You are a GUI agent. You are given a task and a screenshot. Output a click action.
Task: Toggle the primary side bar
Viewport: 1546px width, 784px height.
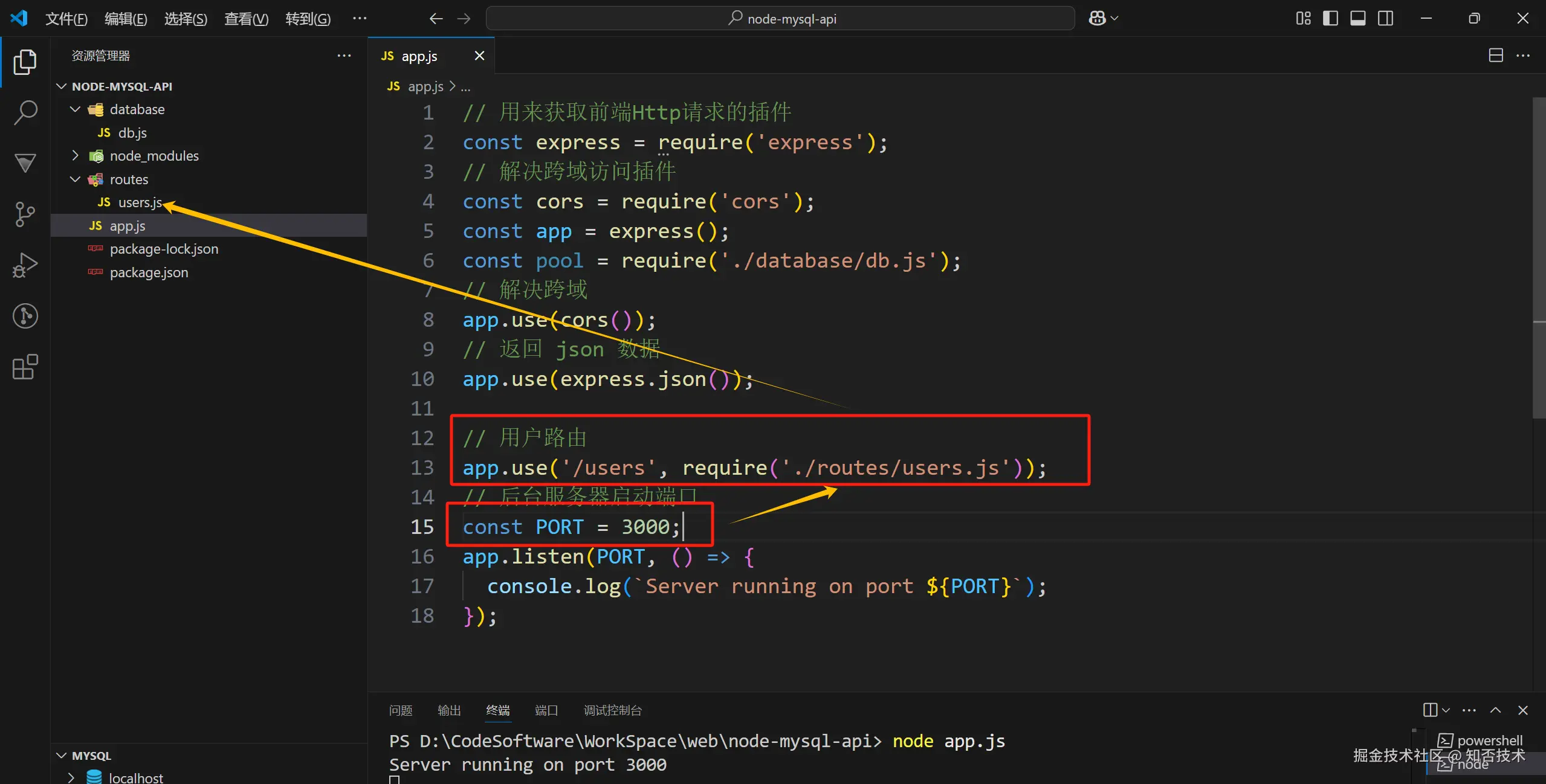1330,19
